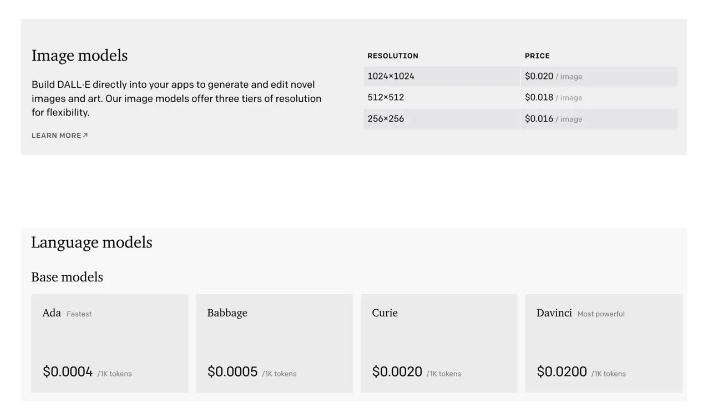Click the Resolution column header
The width and height of the screenshot is (706, 413).
(393, 56)
